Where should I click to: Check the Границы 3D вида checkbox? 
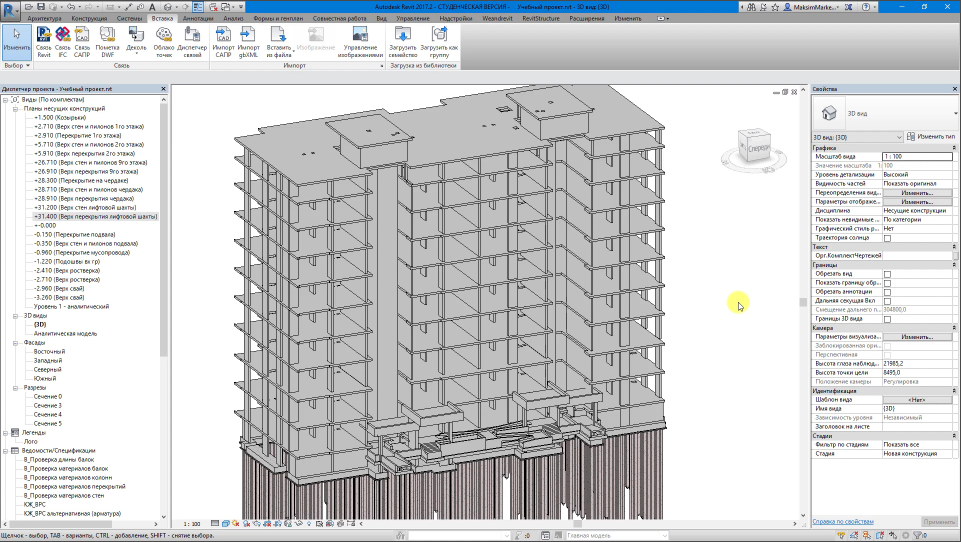[x=887, y=318]
